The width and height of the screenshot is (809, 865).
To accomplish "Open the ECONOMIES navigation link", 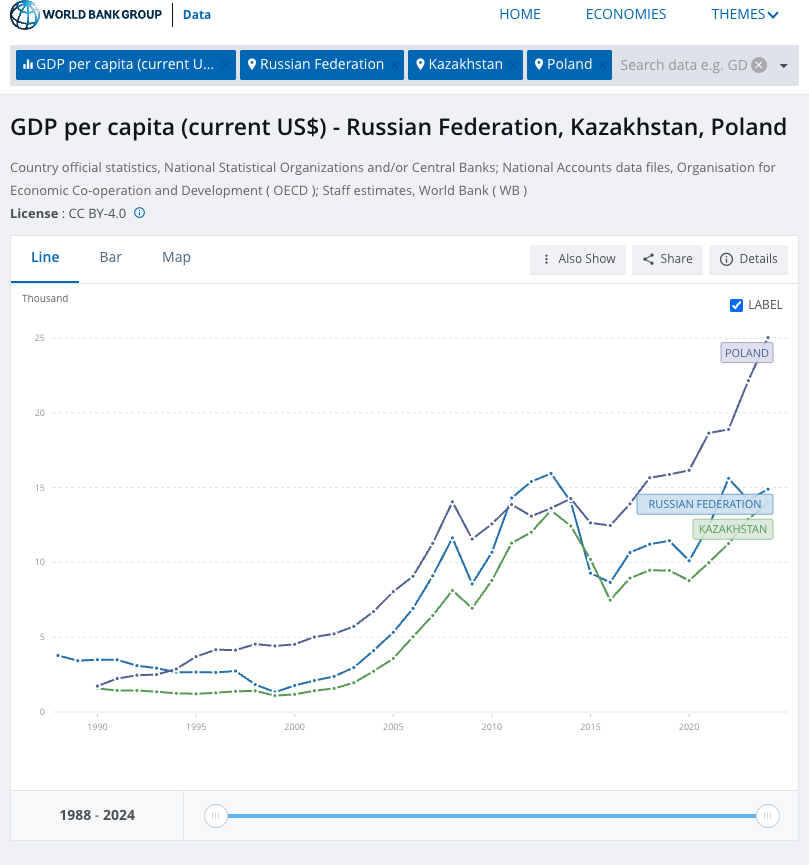I will click(x=626, y=14).
